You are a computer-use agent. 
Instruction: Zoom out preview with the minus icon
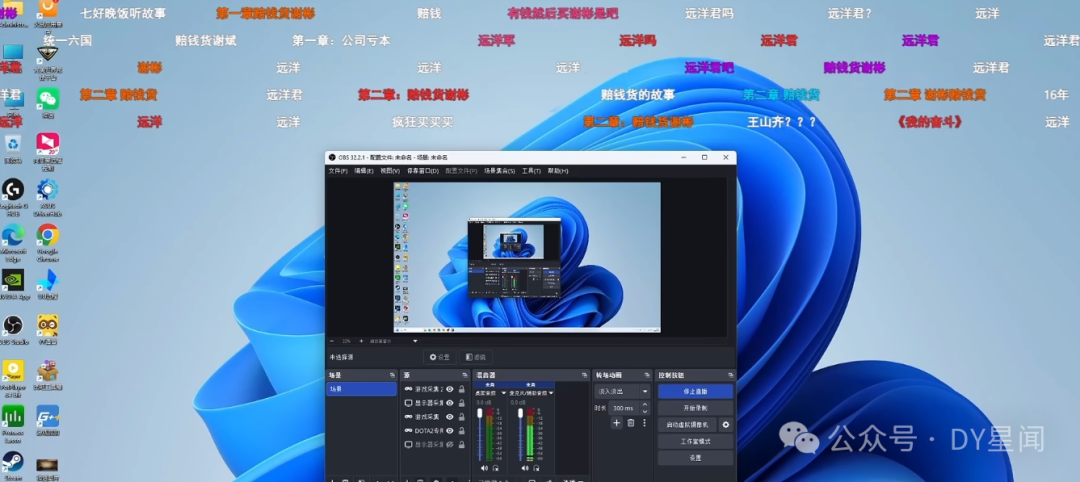[332, 341]
